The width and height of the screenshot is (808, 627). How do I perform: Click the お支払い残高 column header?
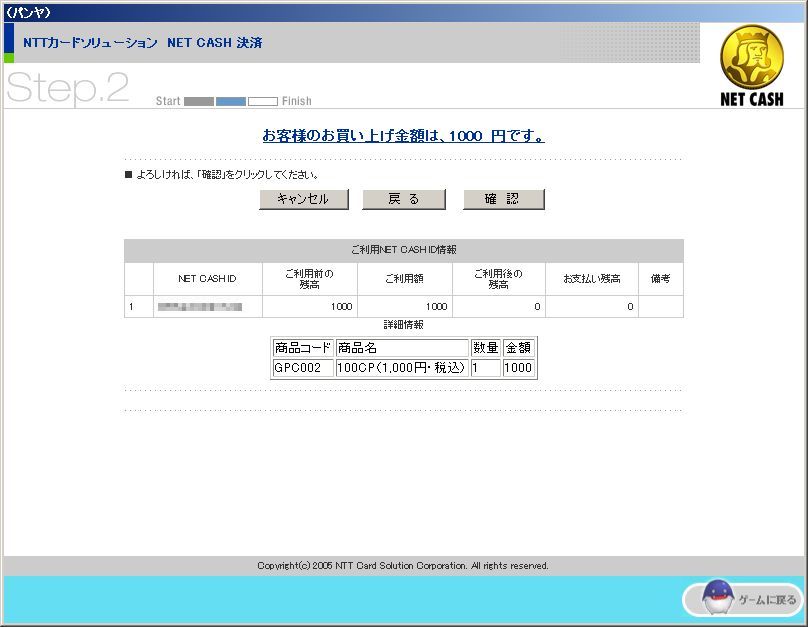[x=592, y=279]
